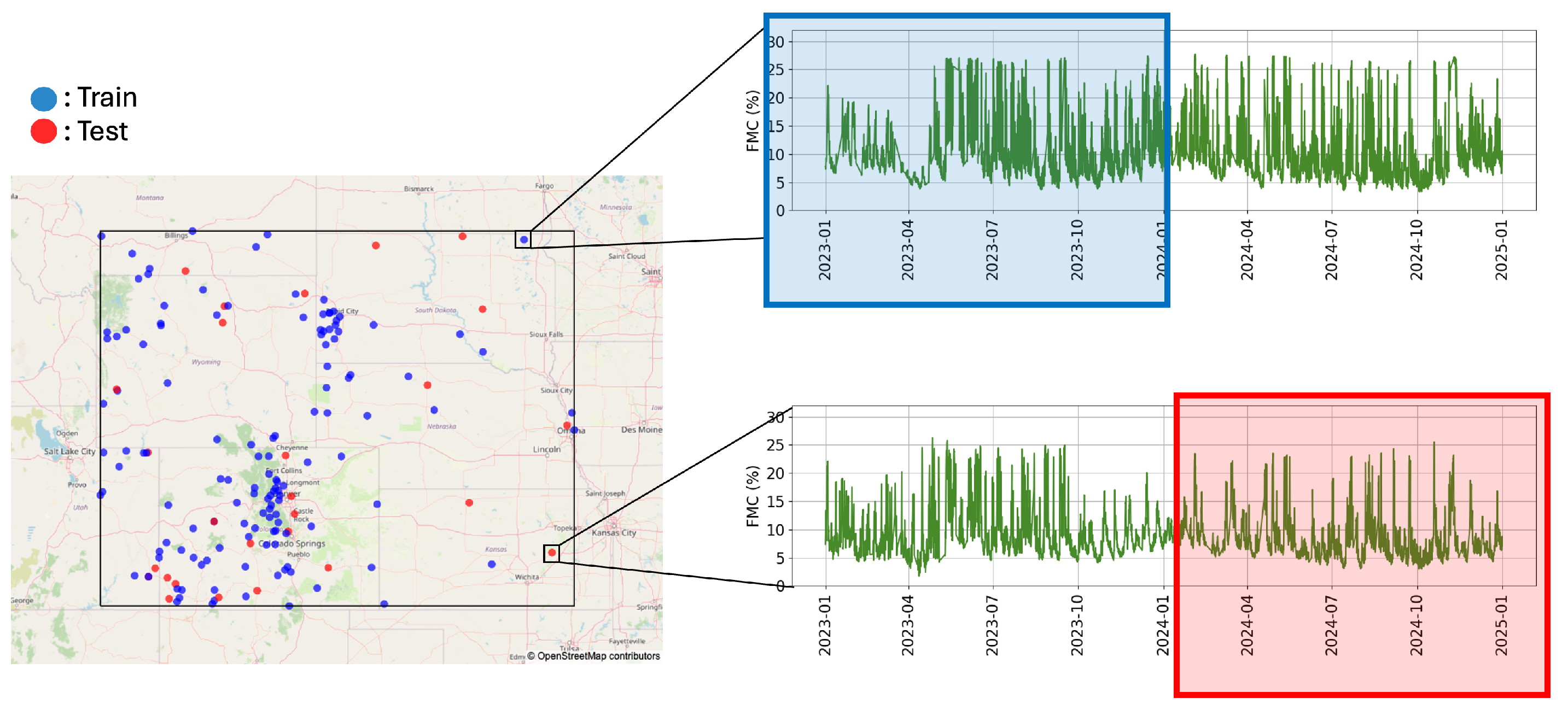The width and height of the screenshot is (1568, 716).
Task: Click the Cheyenne city label
Action: tap(292, 447)
